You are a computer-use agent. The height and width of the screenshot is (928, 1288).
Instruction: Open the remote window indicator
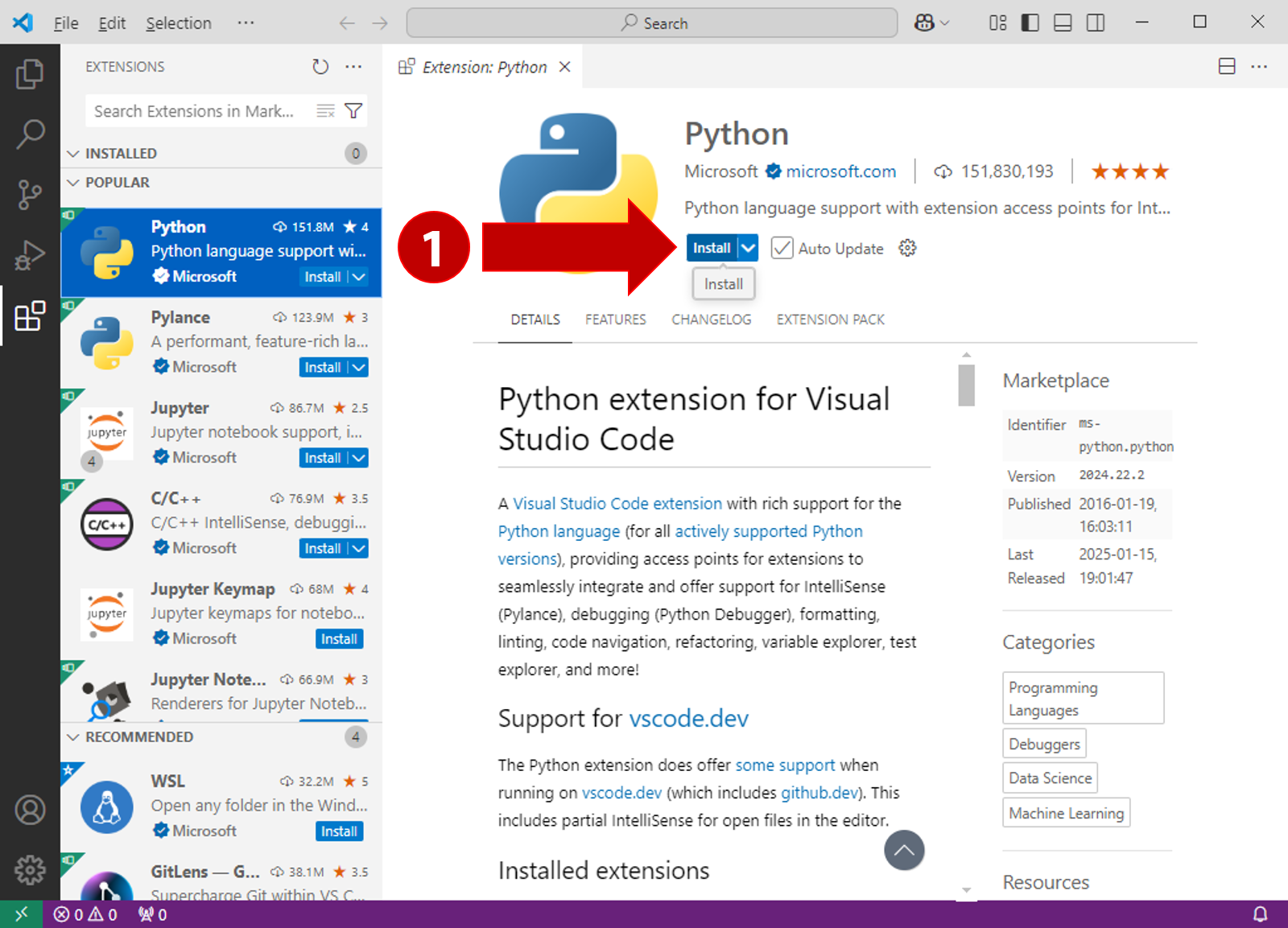click(x=22, y=914)
